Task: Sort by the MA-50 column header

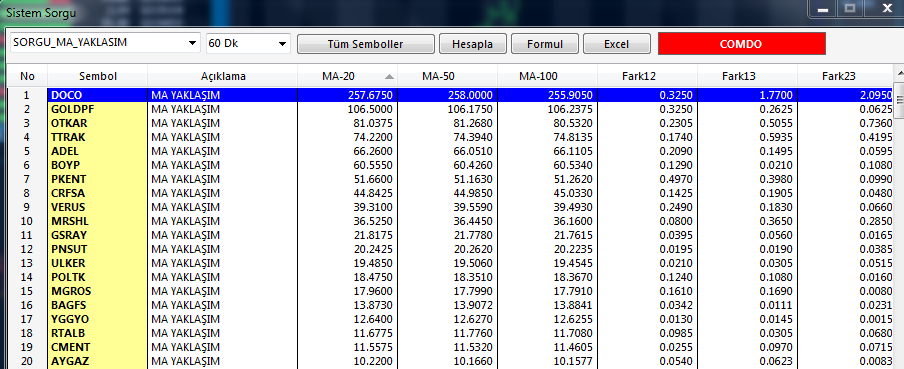Action: (447, 76)
